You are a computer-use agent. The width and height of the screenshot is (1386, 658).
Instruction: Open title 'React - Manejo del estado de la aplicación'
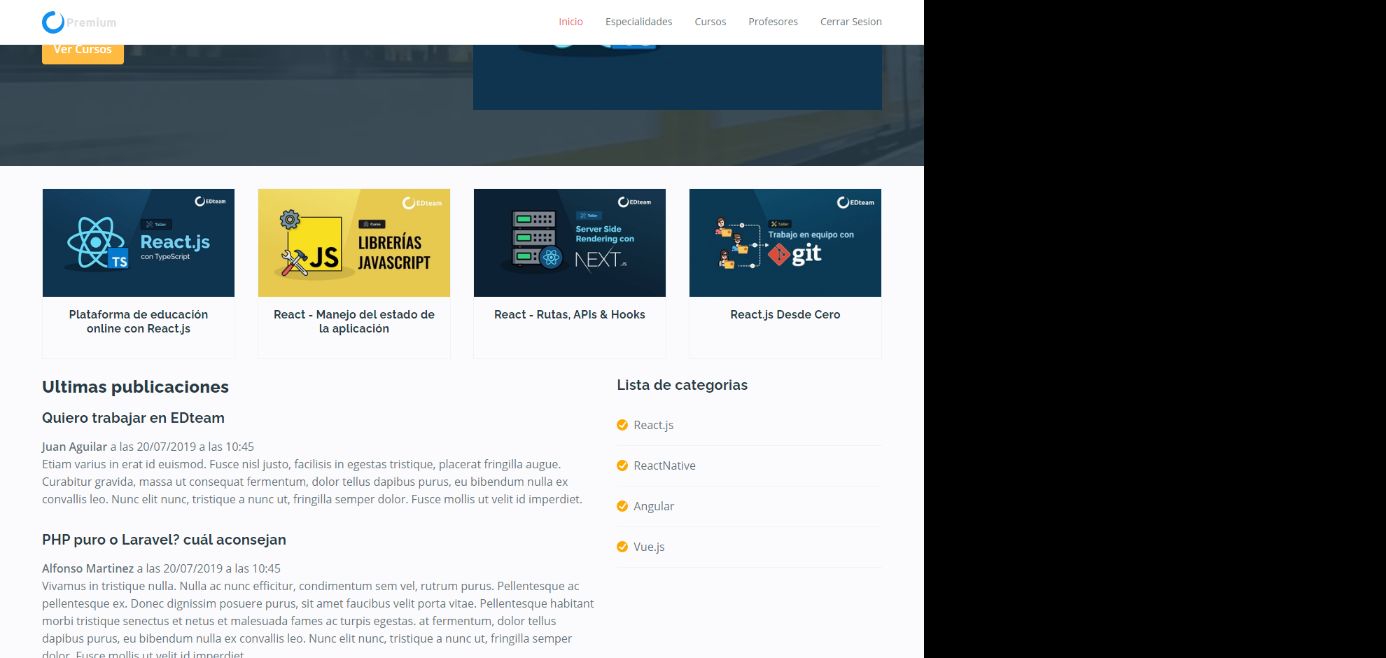(354, 321)
